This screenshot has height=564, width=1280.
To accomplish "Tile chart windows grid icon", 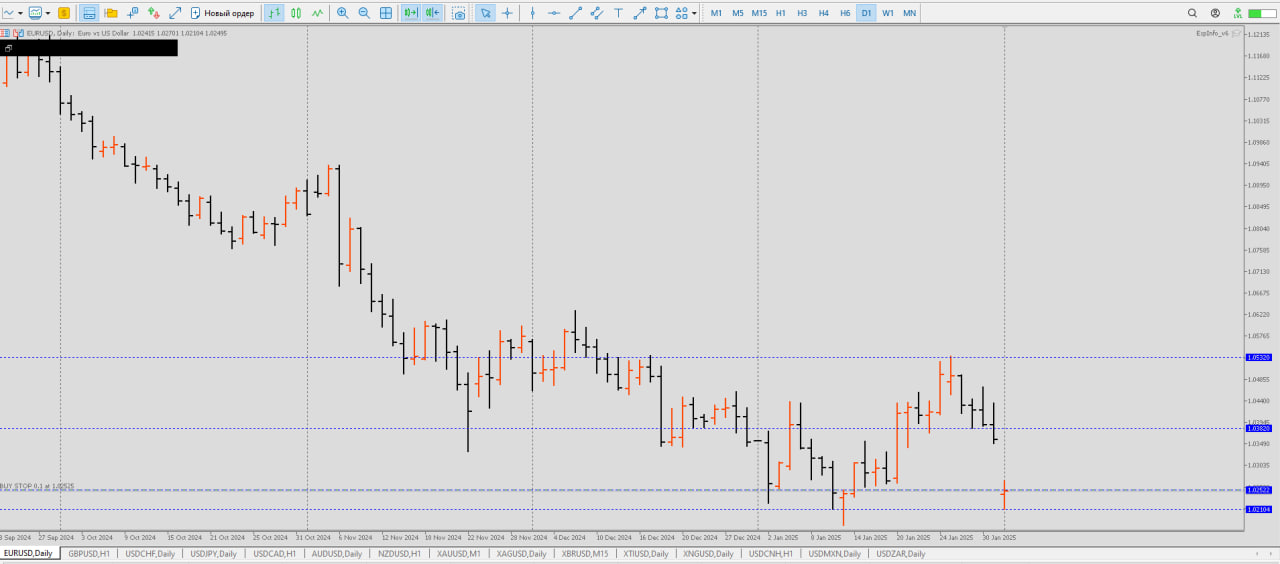I will (x=386, y=13).
